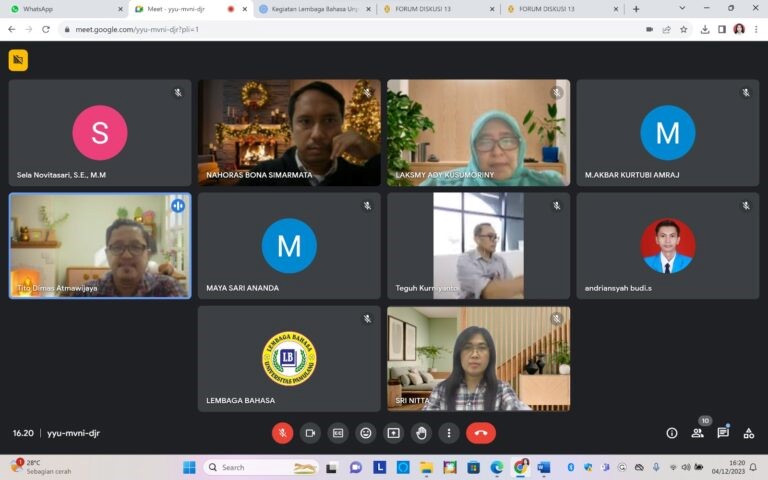Open the tab search chevron dropdown
The image size is (768, 480).
click(682, 8)
